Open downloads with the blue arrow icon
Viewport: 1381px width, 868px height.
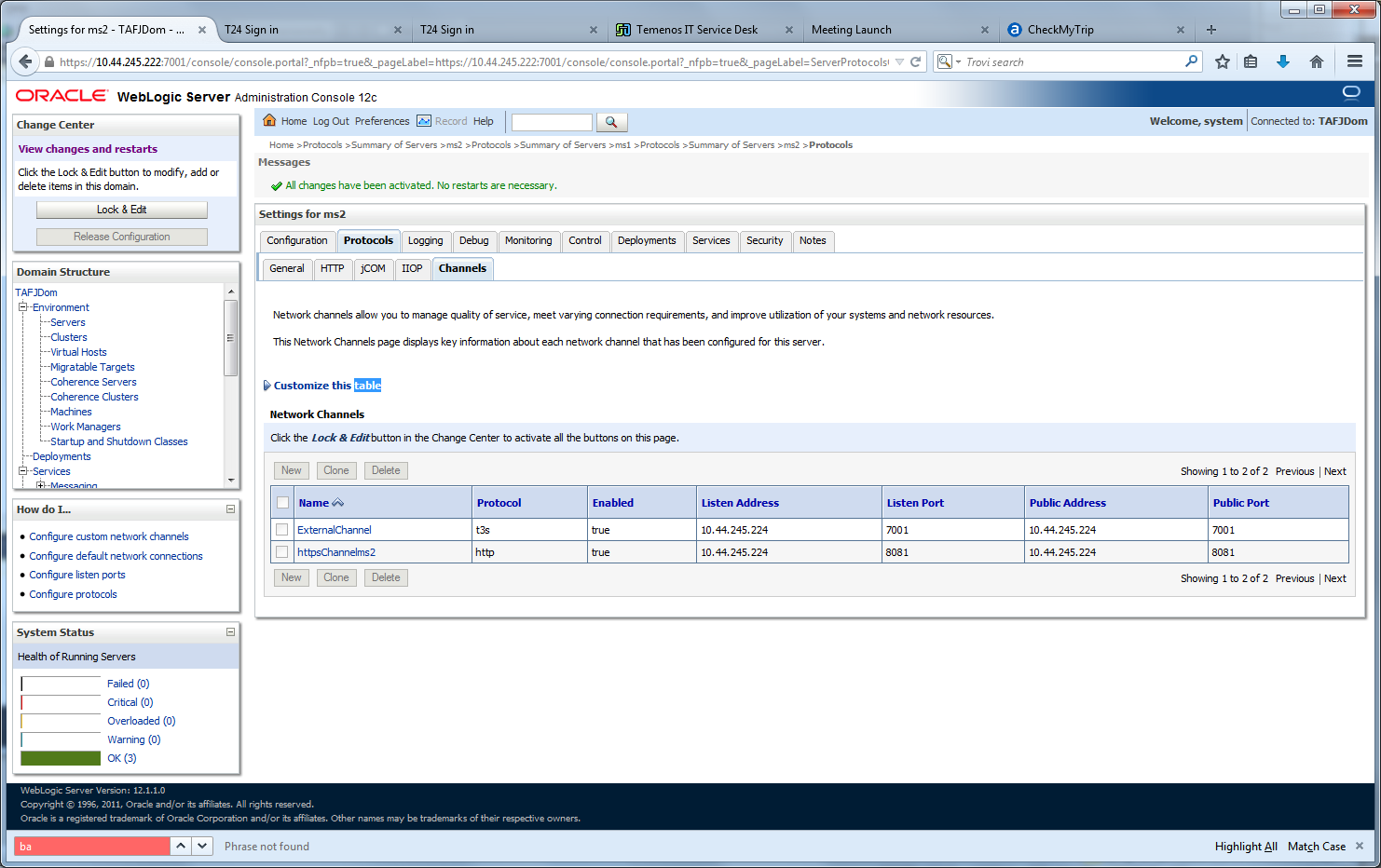[1283, 61]
